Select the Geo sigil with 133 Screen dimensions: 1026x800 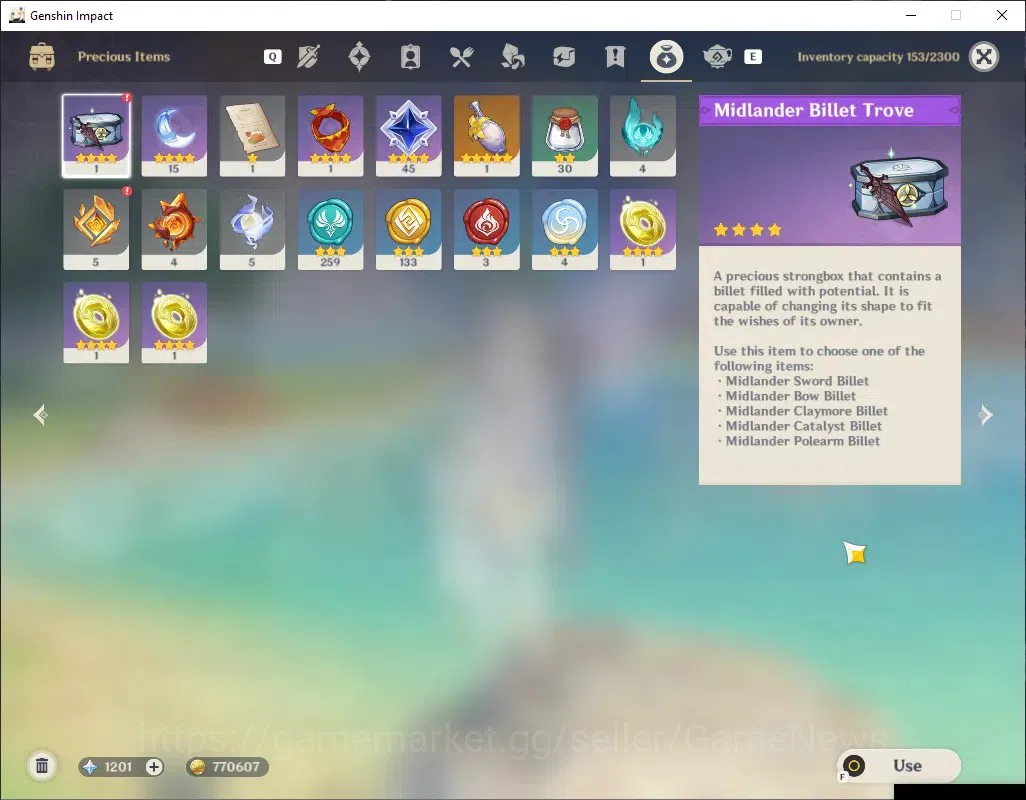pos(408,230)
